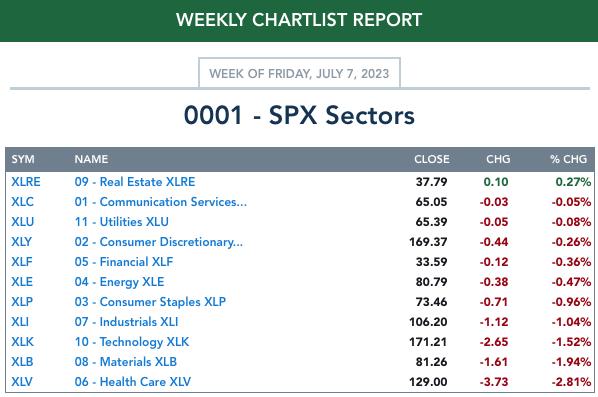Open 01 - Communication Services chart link
598x397 pixels.
[161, 202]
